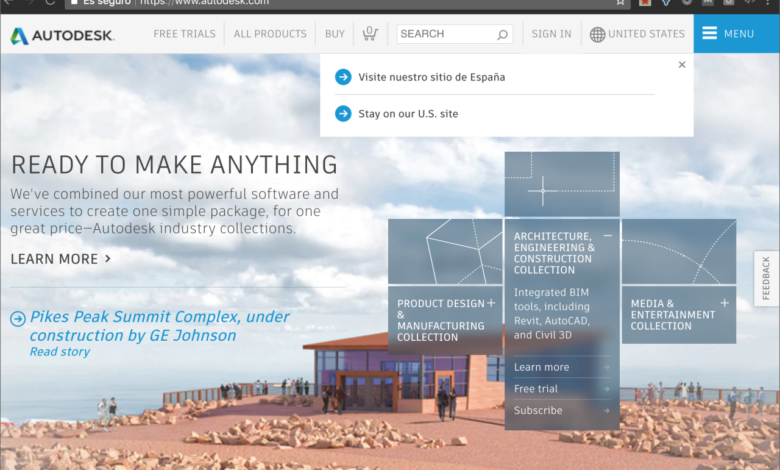The image size is (780, 470).
Task: Open the Free Trials nav item
Action: [x=184, y=34]
